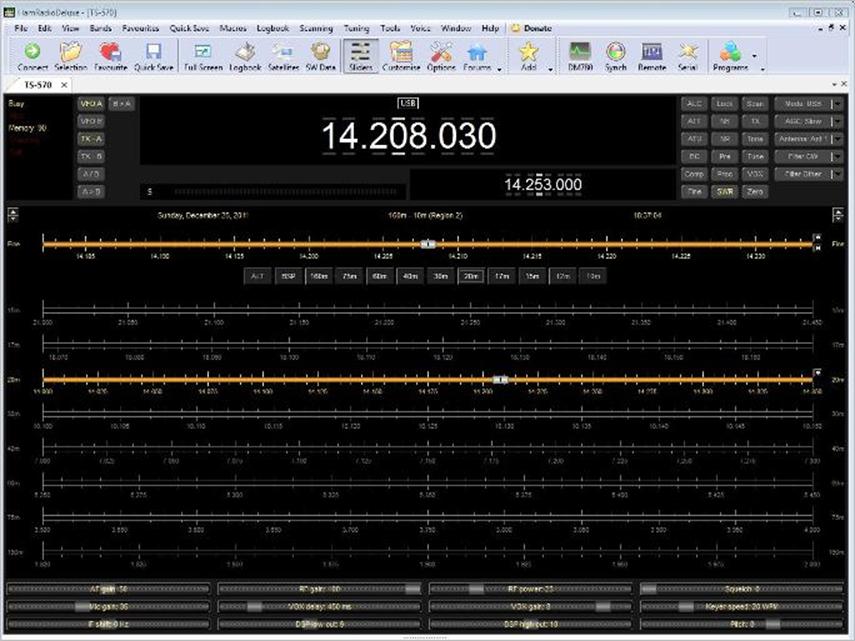Open the Macros menu
This screenshot has height=641, width=855.
(x=233, y=29)
